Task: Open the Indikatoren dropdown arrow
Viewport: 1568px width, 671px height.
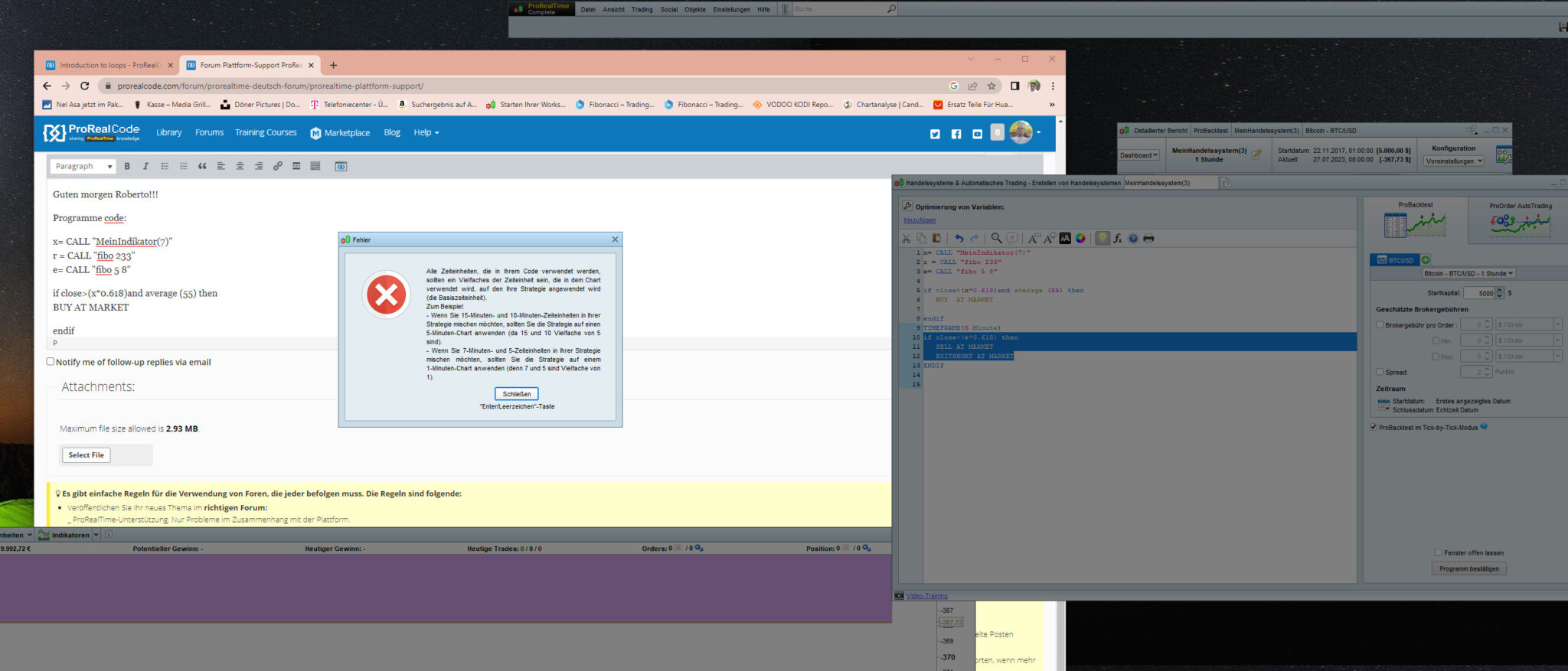Action: 96,535
